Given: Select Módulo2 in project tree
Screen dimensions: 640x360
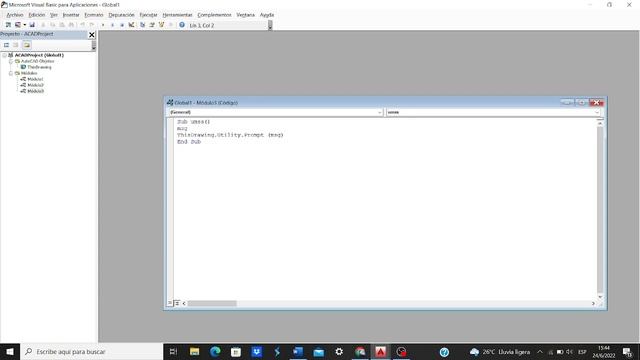Looking at the screenshot, I should coord(35,85).
